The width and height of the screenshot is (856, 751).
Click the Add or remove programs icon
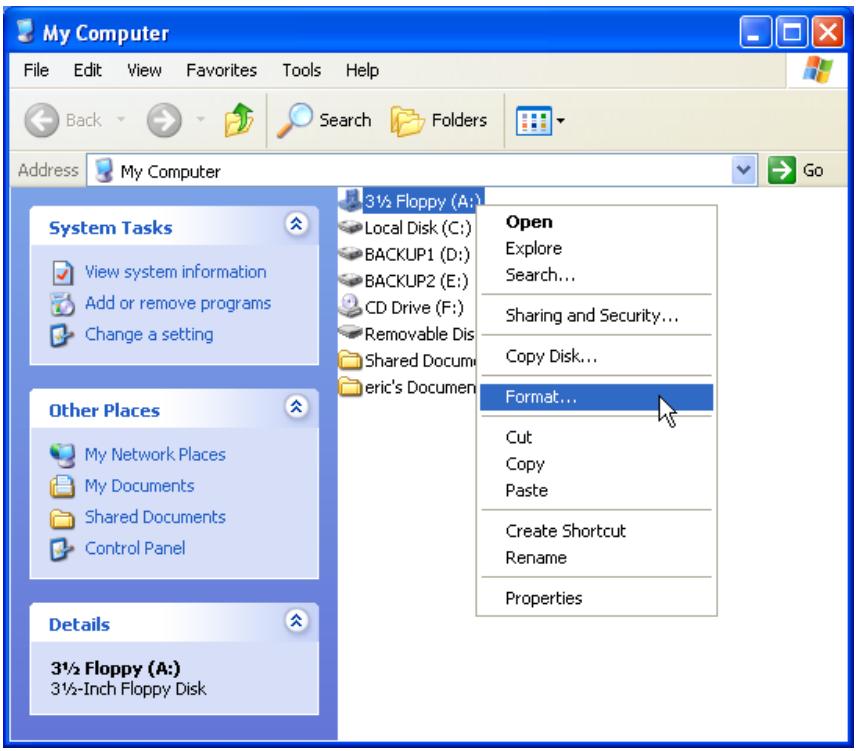[62, 304]
